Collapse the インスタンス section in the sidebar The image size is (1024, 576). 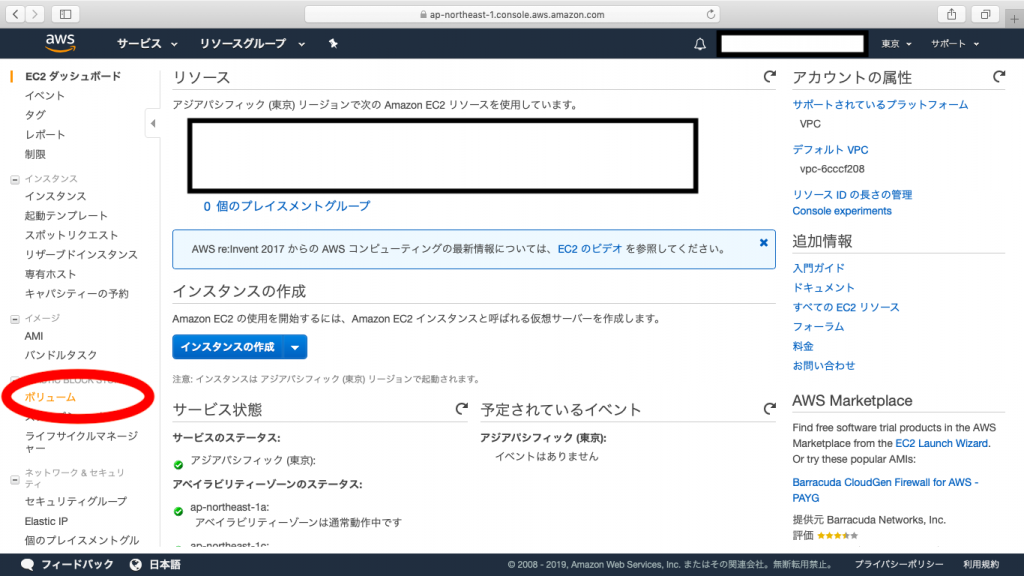(14, 178)
